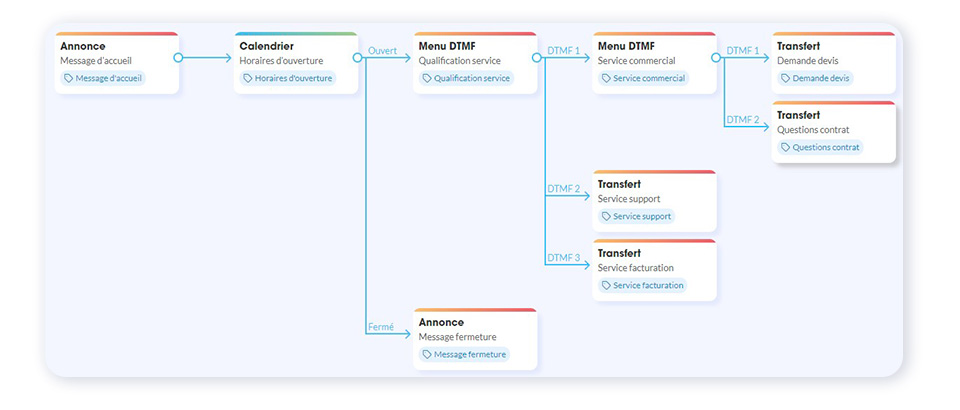The height and width of the screenshot is (410, 960).
Task: Click the tag icon in Service commercial chip
Action: pos(606,78)
